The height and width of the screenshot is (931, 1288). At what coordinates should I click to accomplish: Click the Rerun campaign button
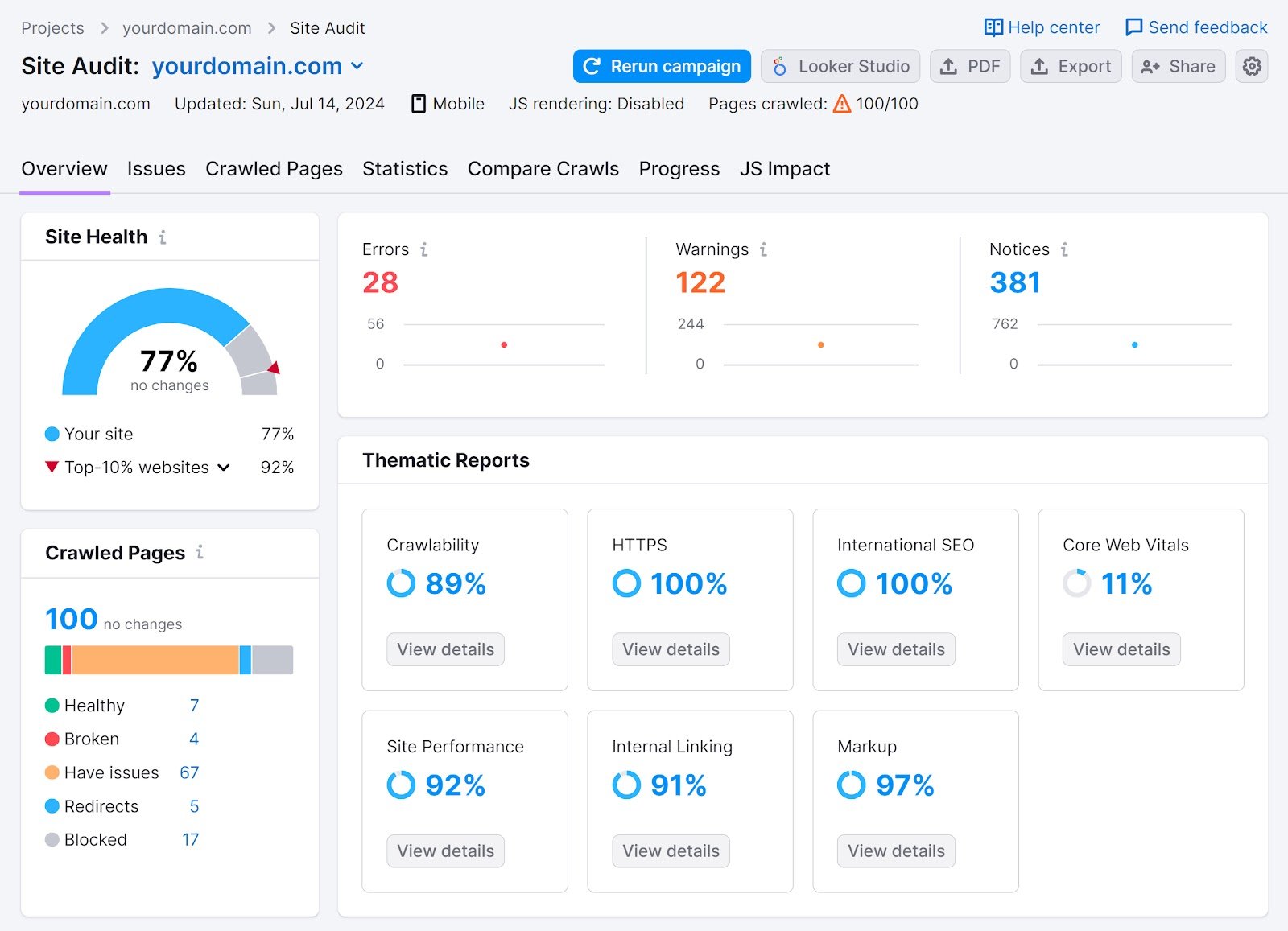coord(660,66)
